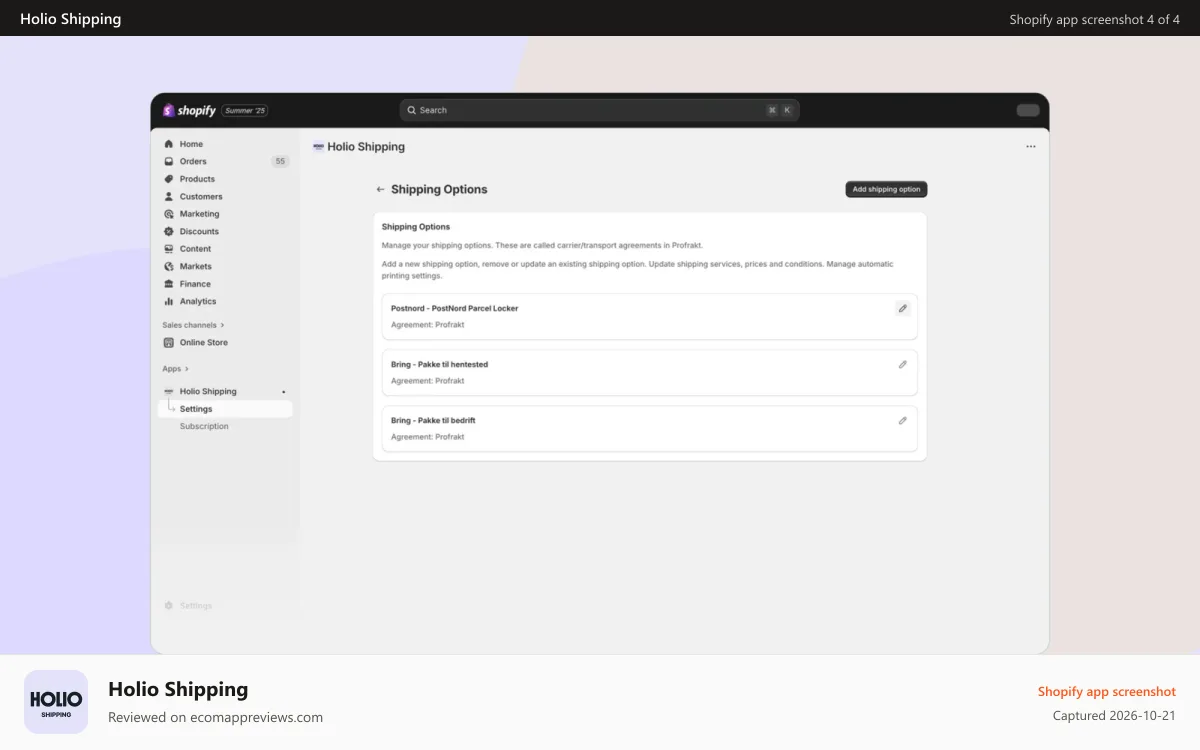Click the Markets globe icon
The width and height of the screenshot is (1200, 750).
click(x=169, y=266)
